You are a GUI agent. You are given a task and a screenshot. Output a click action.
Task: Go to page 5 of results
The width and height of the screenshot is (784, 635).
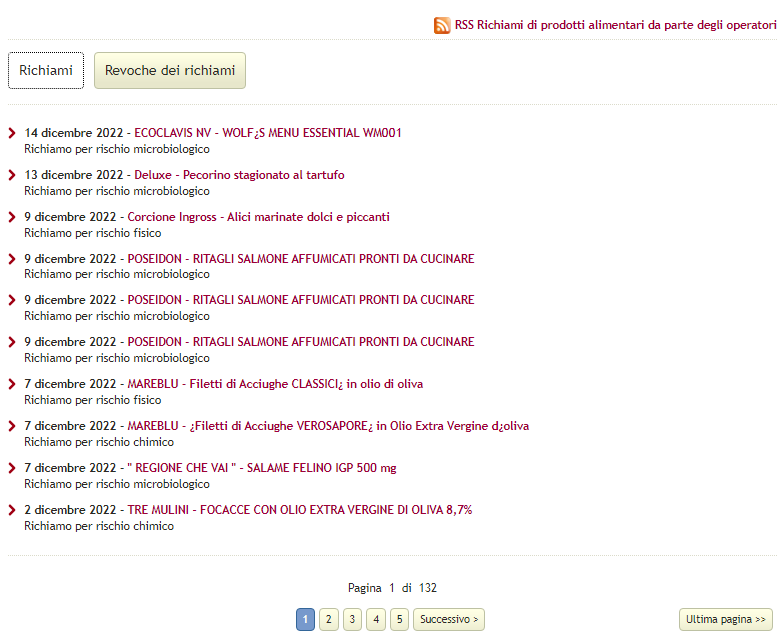pyautogui.click(x=399, y=620)
